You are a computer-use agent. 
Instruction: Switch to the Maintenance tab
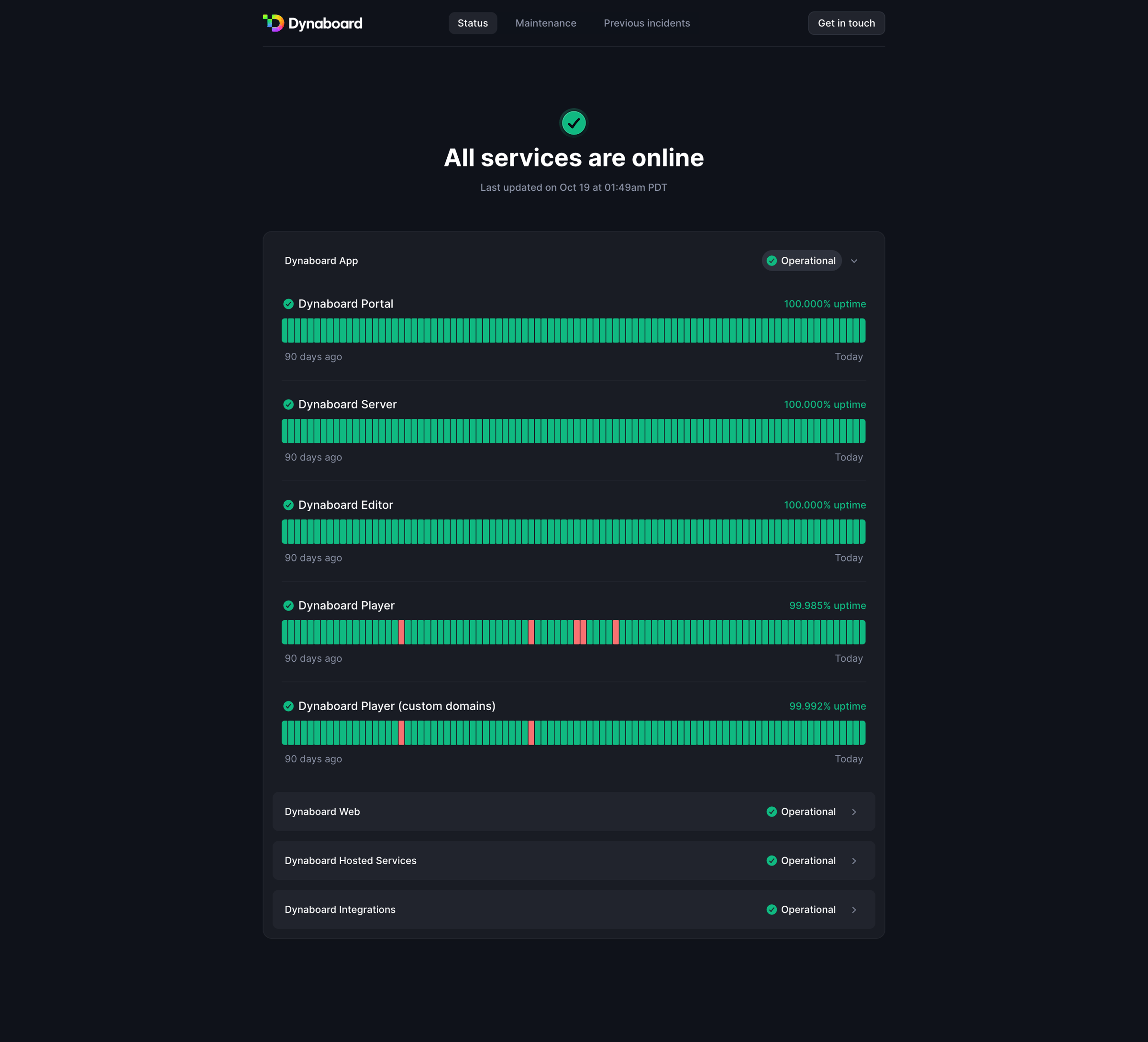[545, 23]
